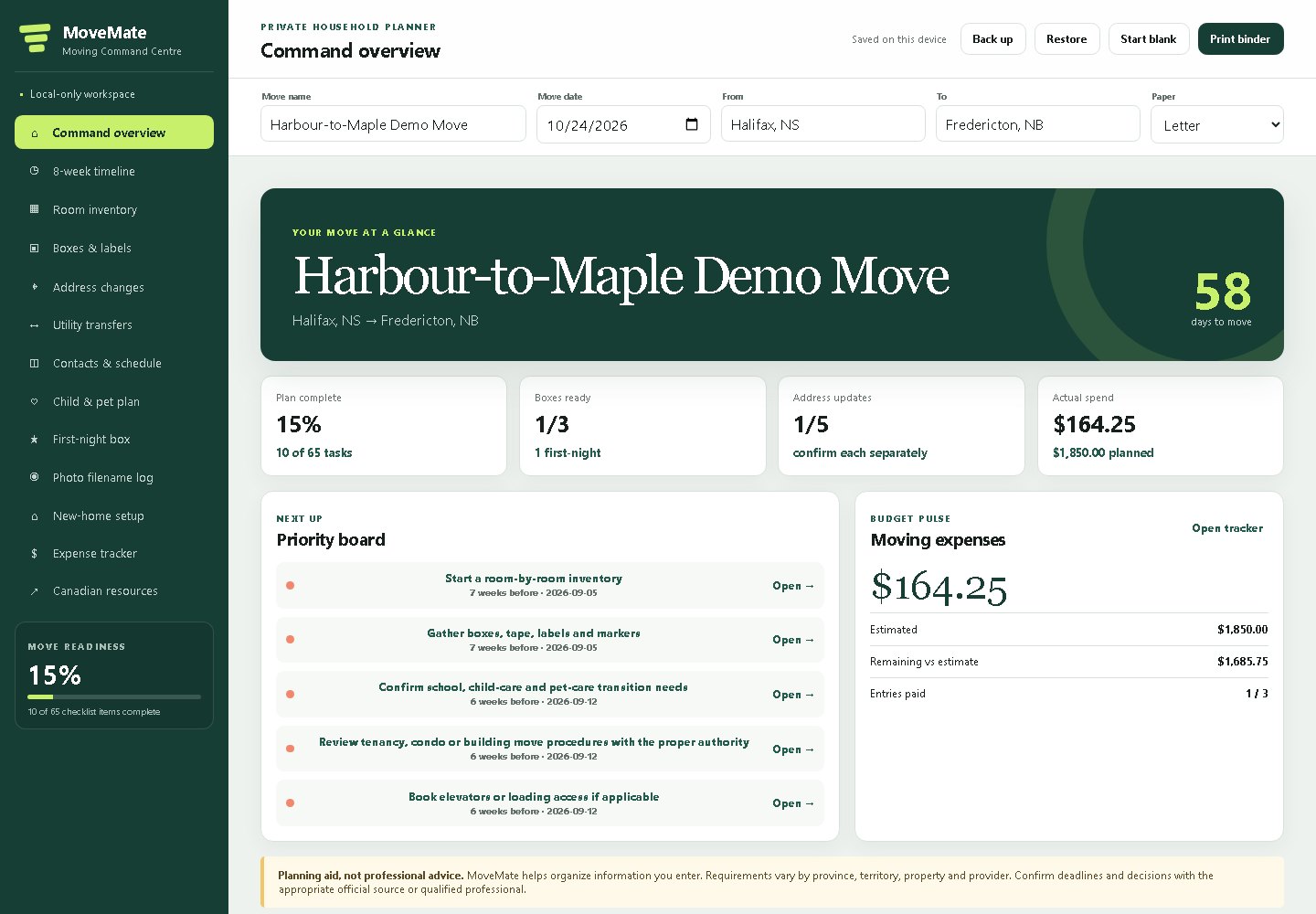The image size is (1316, 914).
Task: Open the room-by-room inventory task
Action: coord(550,585)
